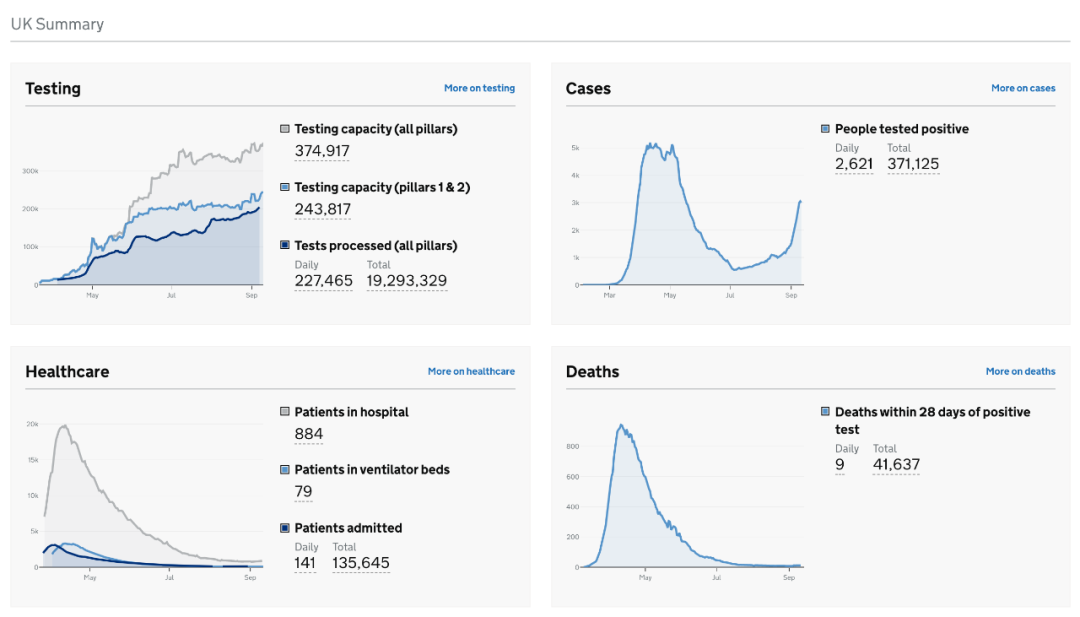Select total deaths value 41,637
1080x617 pixels.
pos(896,465)
